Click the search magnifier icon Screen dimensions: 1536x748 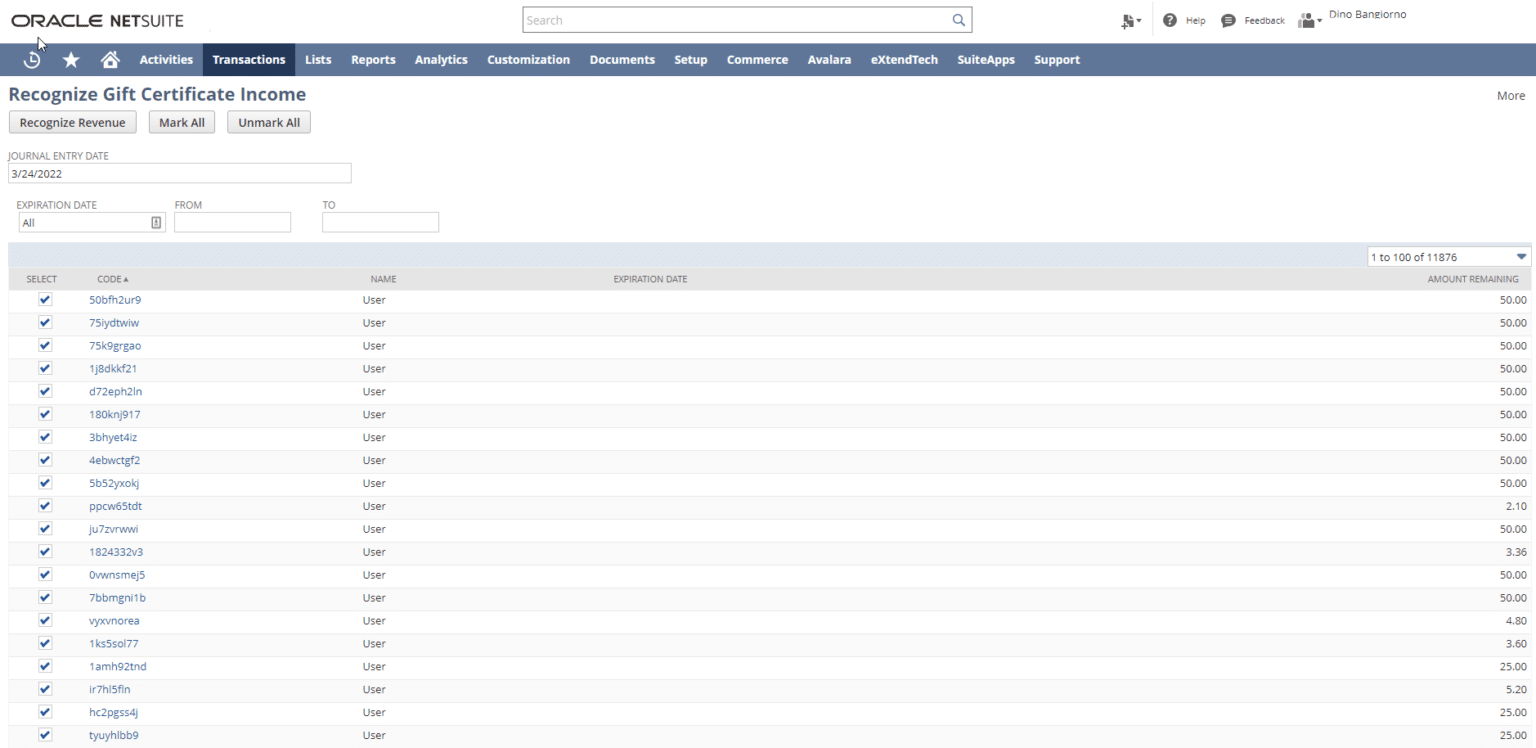click(958, 19)
